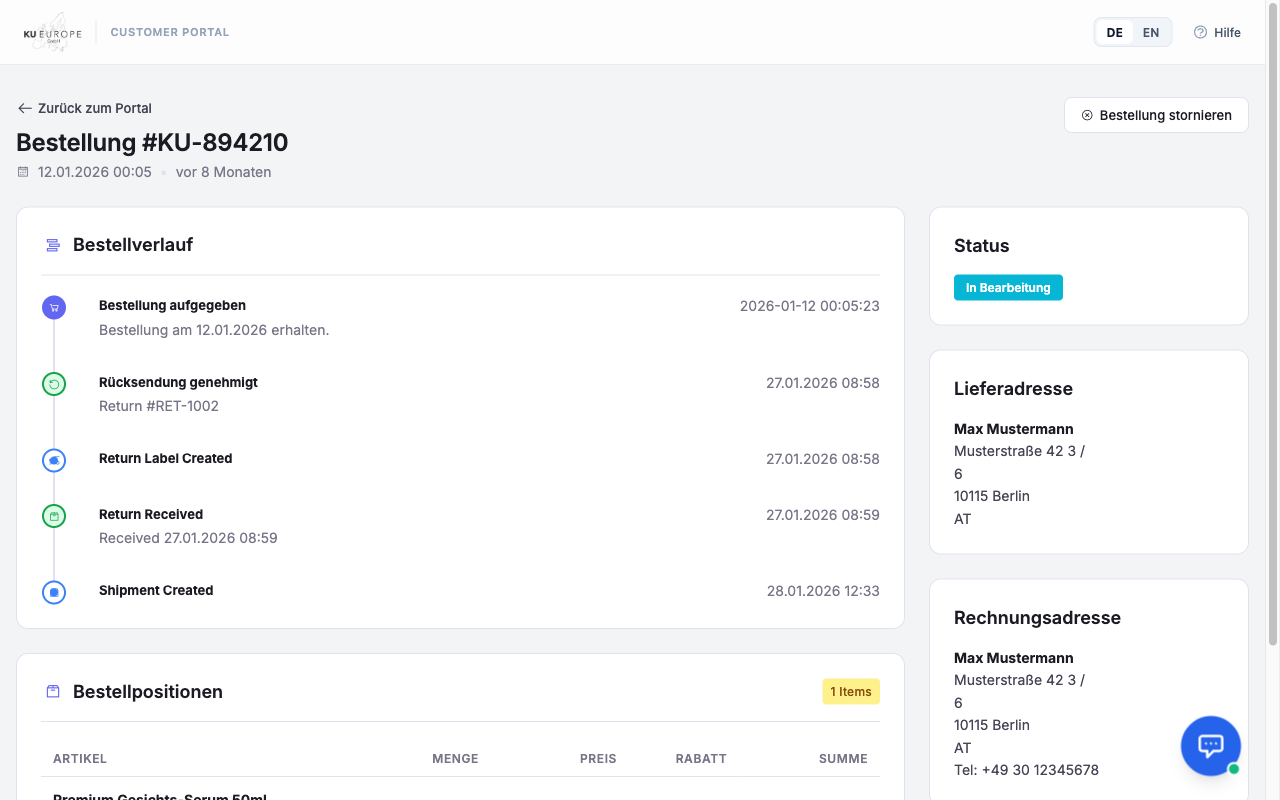Click the cancel icon in Bestellung stornieren
The width and height of the screenshot is (1280, 800).
1087,115
